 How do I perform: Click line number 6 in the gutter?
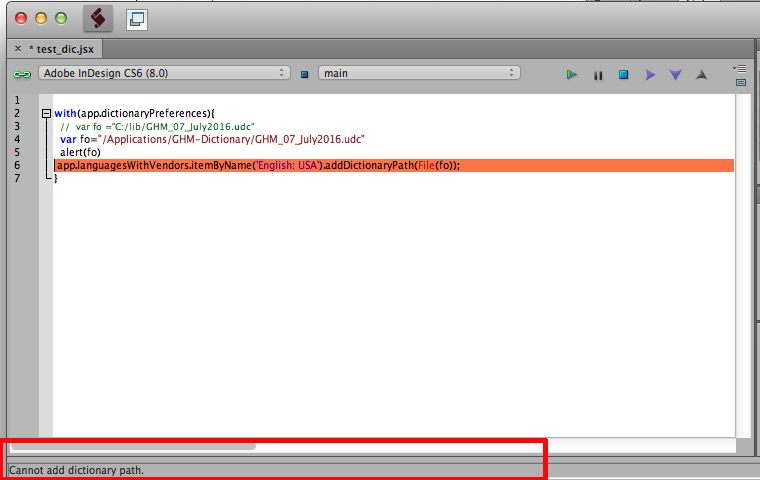17,165
